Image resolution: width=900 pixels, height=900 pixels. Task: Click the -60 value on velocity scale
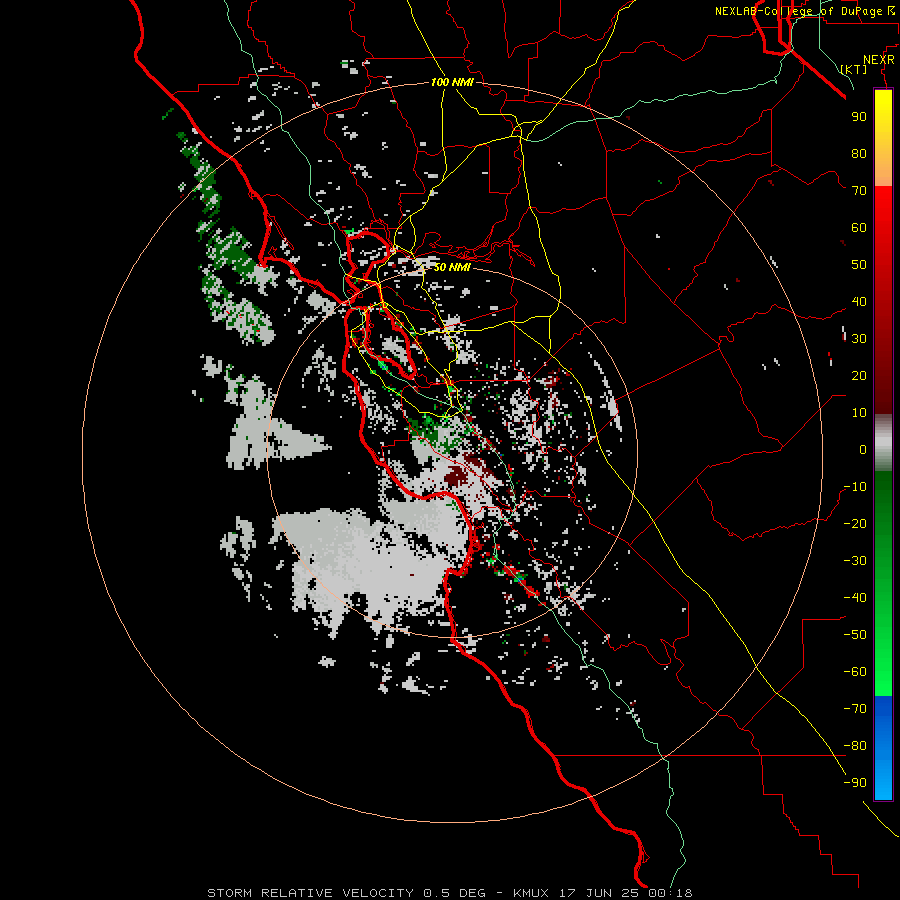click(x=855, y=672)
